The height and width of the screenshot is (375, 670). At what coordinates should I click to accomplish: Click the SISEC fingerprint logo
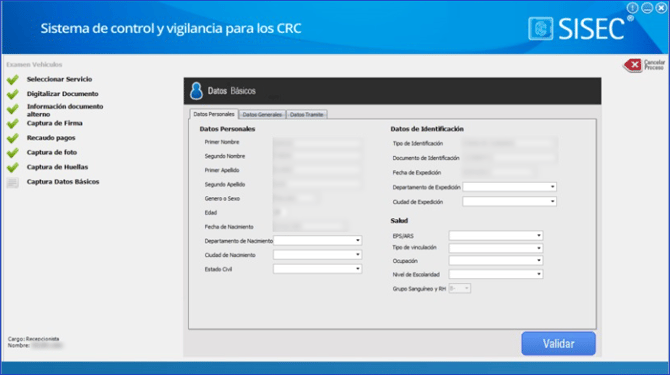[x=541, y=29]
